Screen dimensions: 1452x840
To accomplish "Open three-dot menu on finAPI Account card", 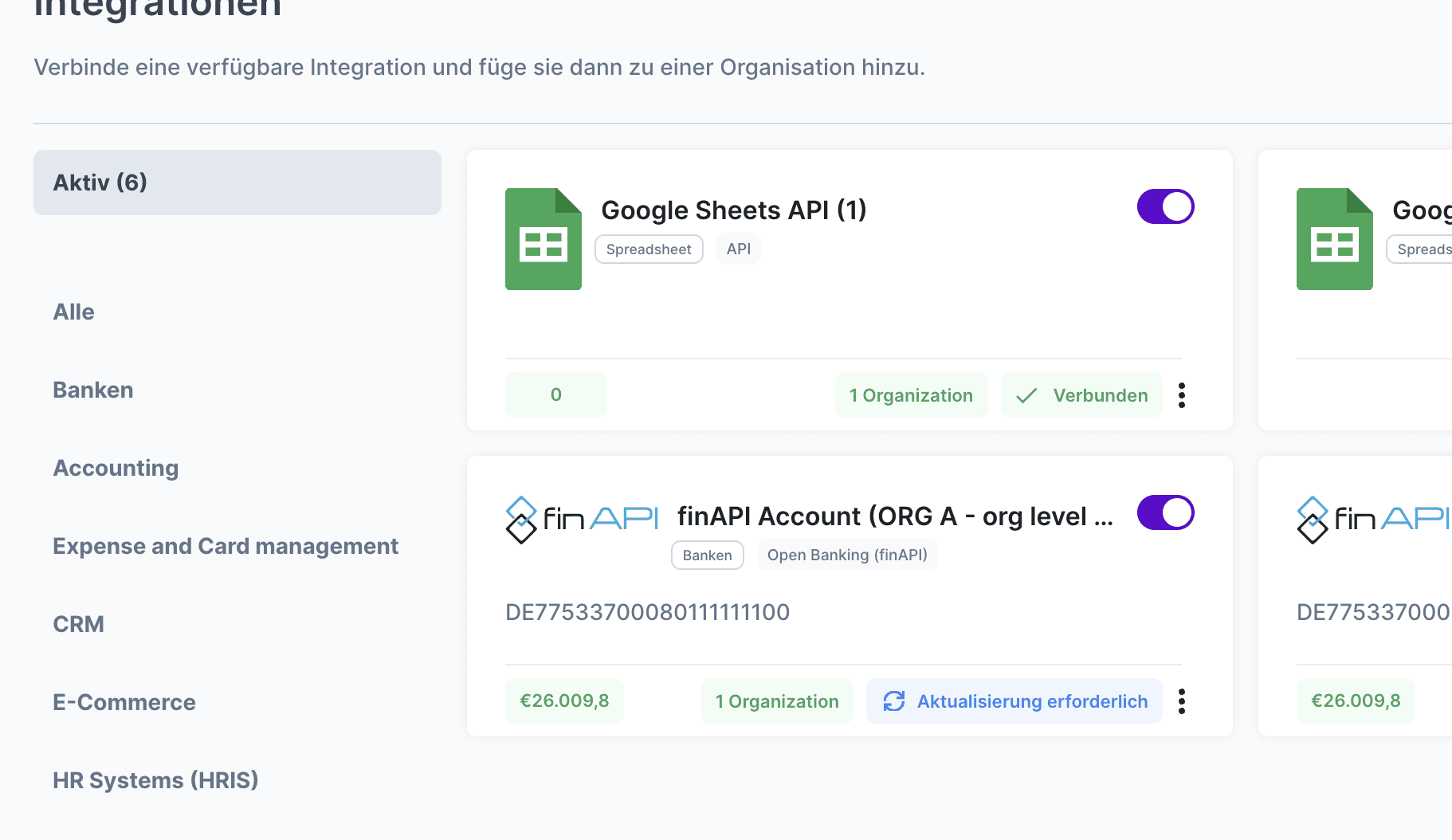I will [x=1182, y=701].
